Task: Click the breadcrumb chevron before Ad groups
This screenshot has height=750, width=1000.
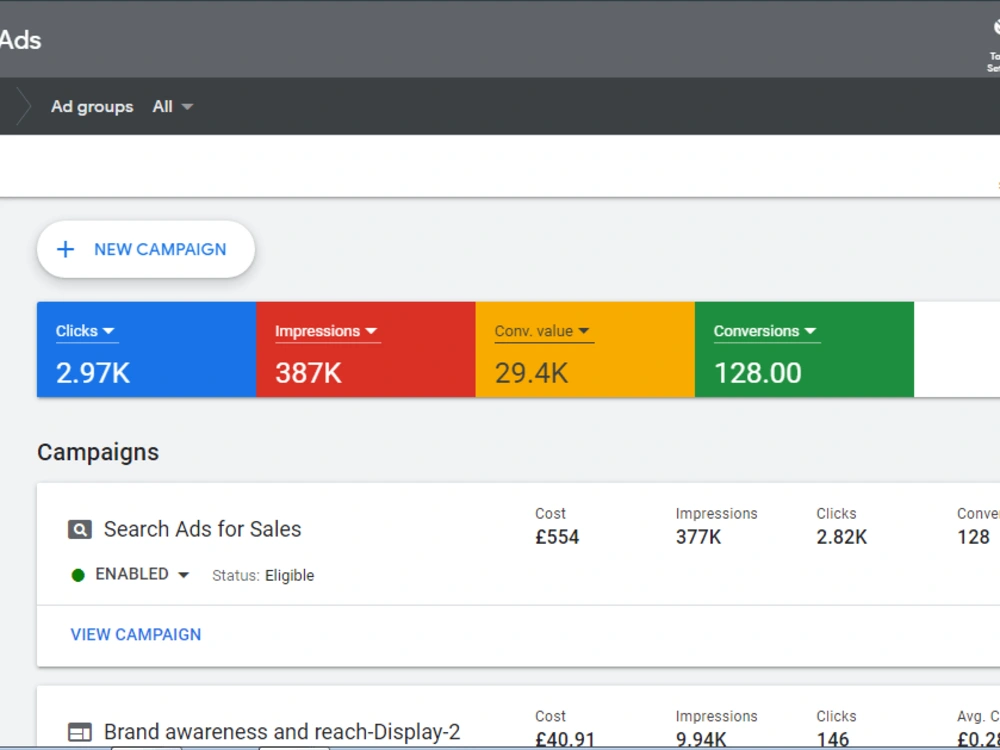Action: (x=24, y=106)
